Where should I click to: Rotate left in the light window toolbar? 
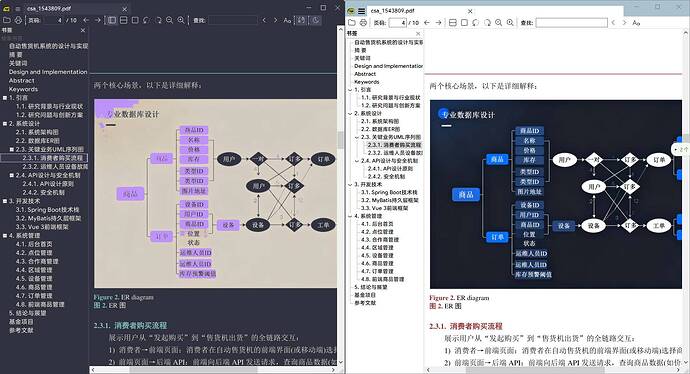point(476,22)
